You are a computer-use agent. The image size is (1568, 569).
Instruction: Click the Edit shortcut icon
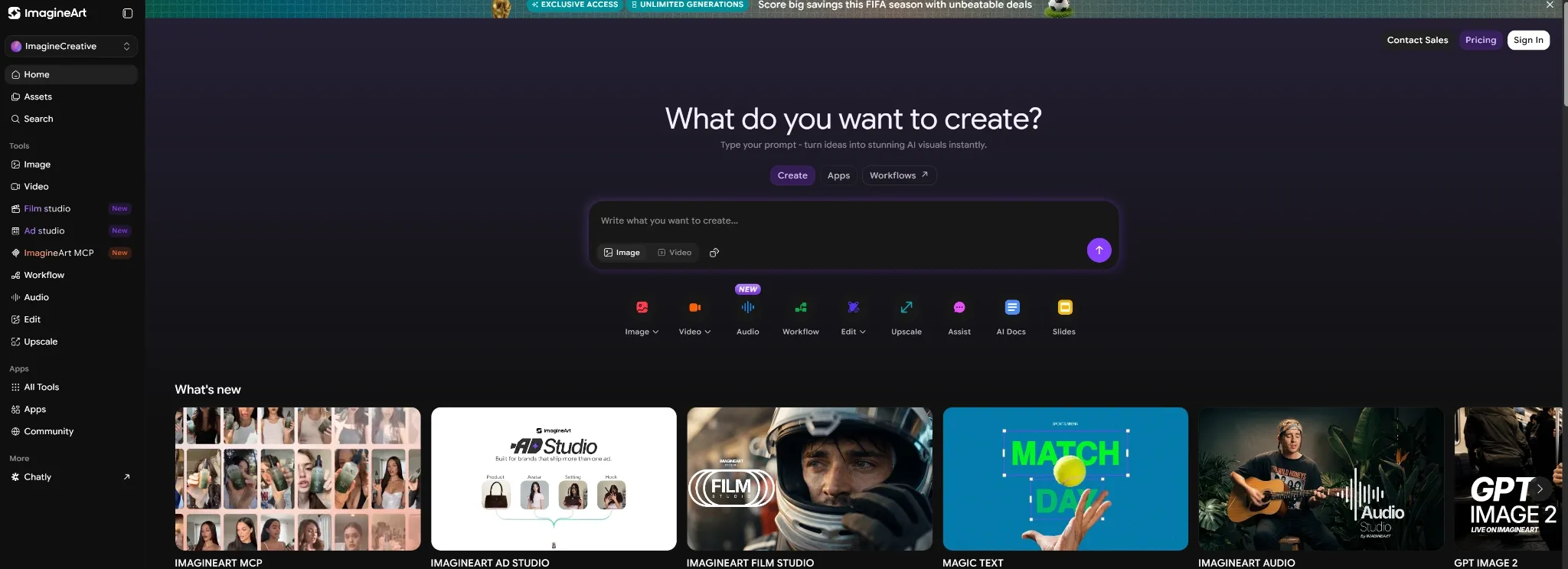point(853,307)
